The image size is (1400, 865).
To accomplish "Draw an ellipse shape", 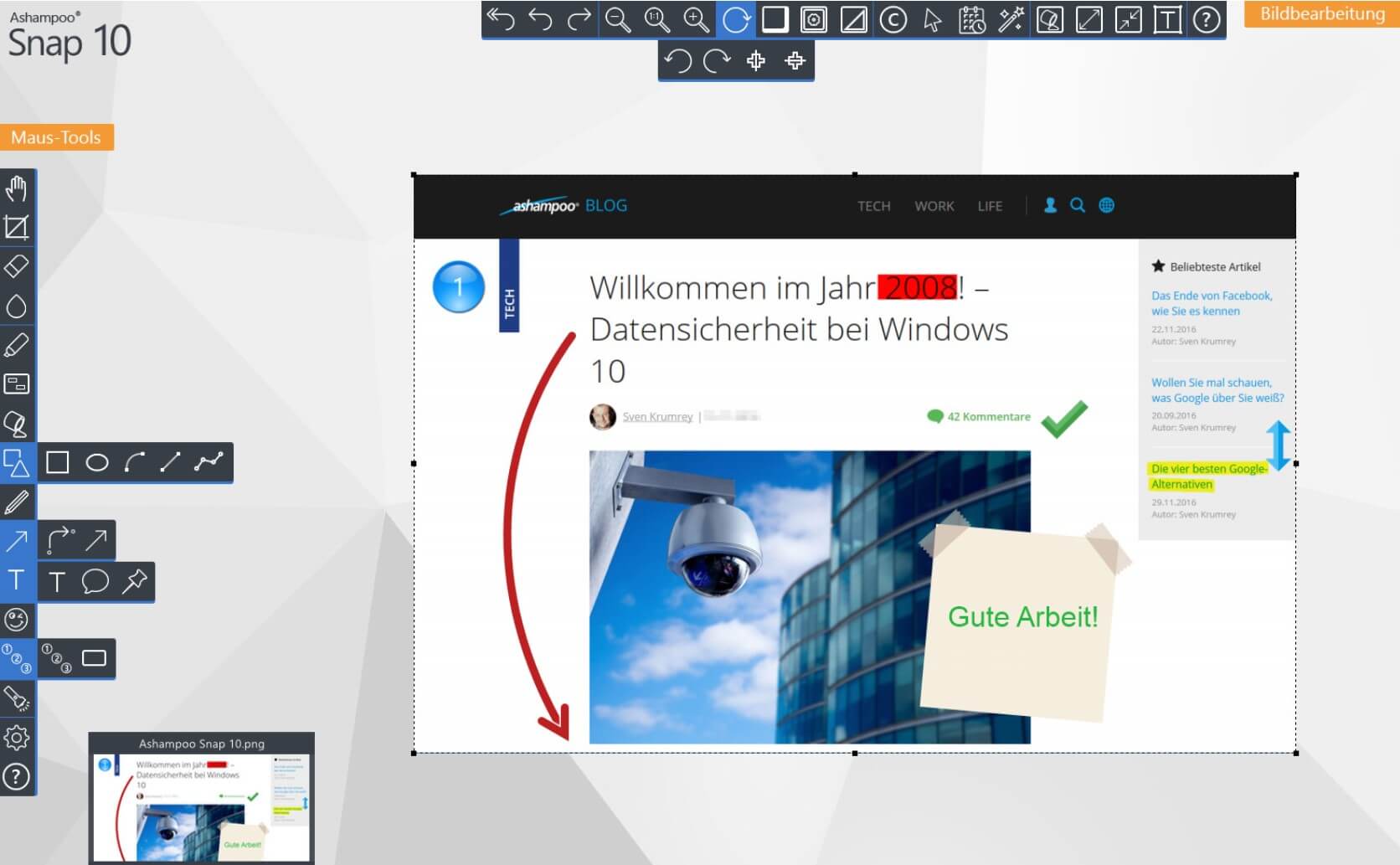I will coord(97,462).
